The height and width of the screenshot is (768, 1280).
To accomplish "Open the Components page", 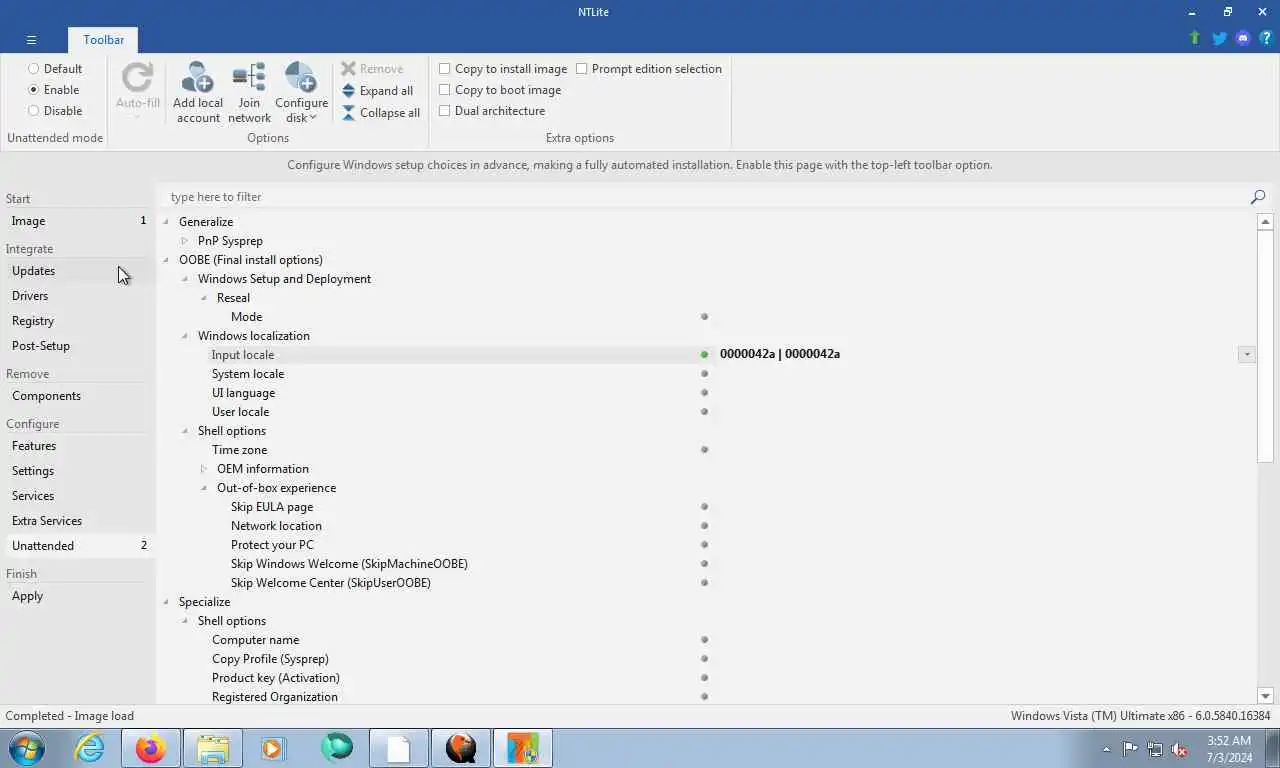I will 78,396.
